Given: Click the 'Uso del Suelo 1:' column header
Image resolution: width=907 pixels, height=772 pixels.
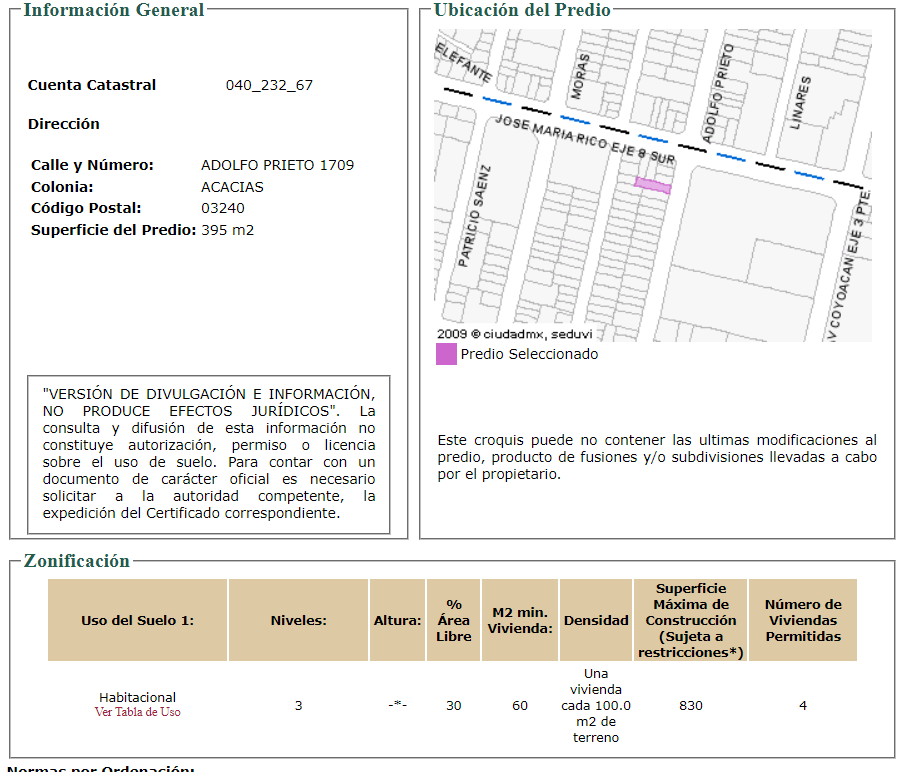Looking at the screenshot, I should [x=138, y=620].
